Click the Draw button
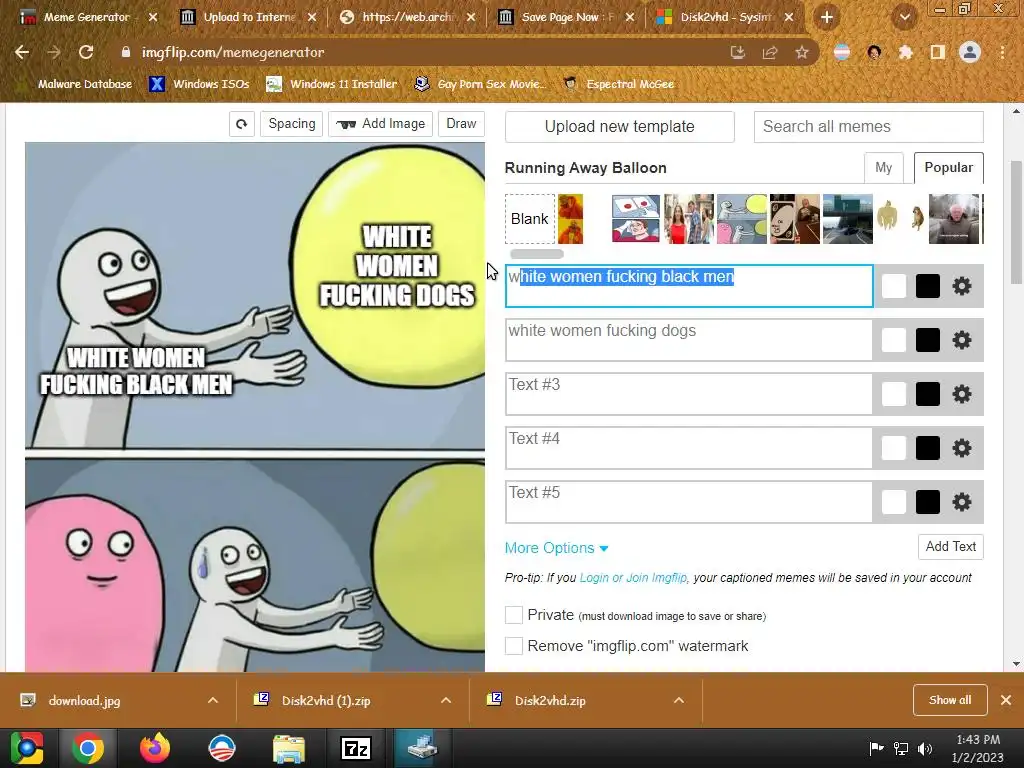Screen dimensions: 1024x768 (461, 123)
